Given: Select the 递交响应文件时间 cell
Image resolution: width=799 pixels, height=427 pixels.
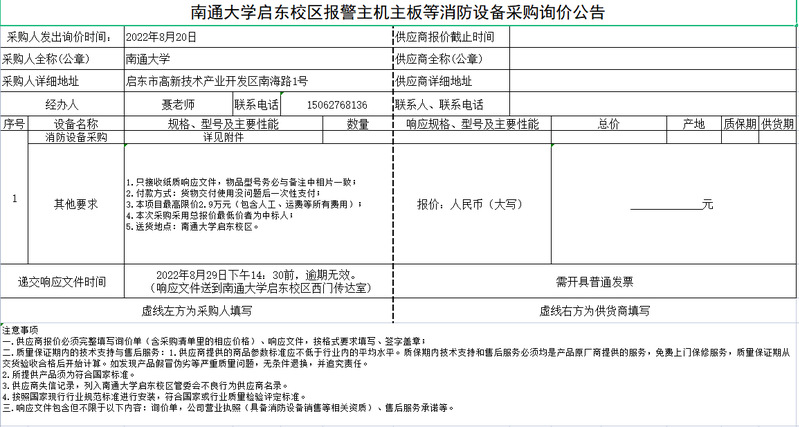Looking at the screenshot, I should tap(62, 281).
